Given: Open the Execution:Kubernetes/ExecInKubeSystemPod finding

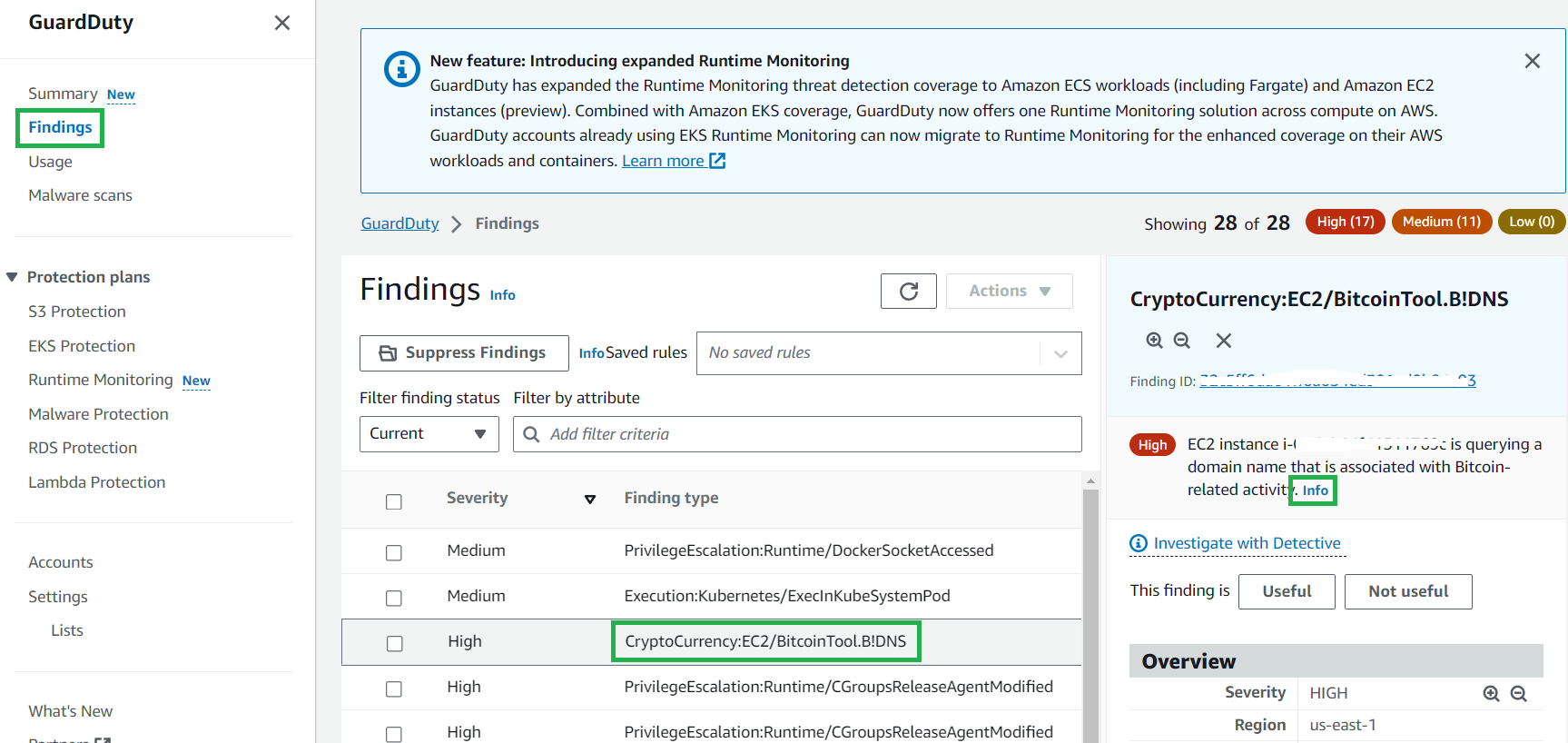Looking at the screenshot, I should 787,596.
